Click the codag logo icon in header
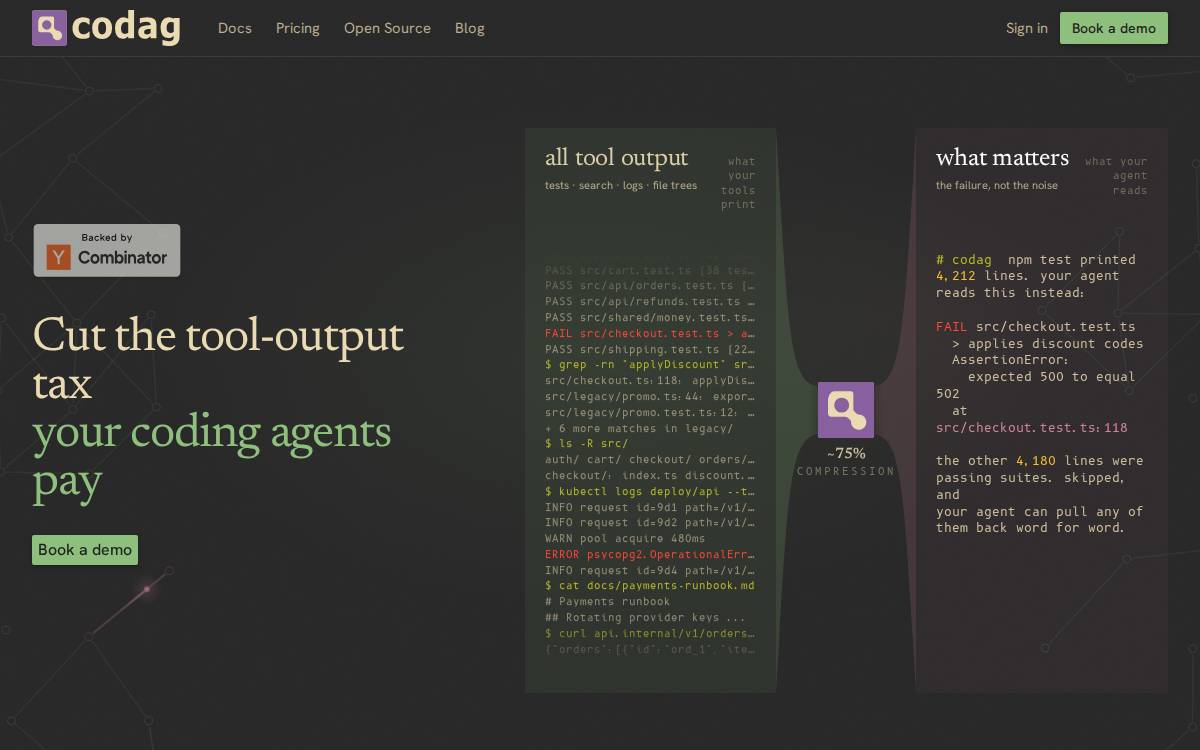Viewport: 1200px width, 750px height. [x=49, y=28]
